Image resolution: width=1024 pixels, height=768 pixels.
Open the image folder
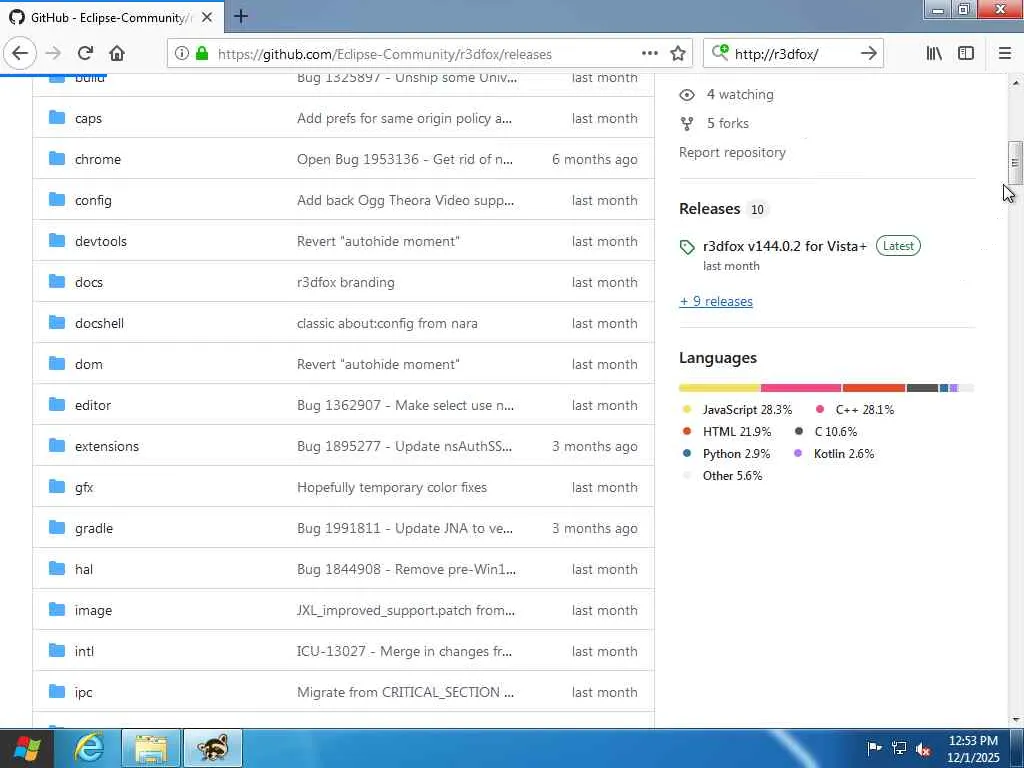click(93, 611)
